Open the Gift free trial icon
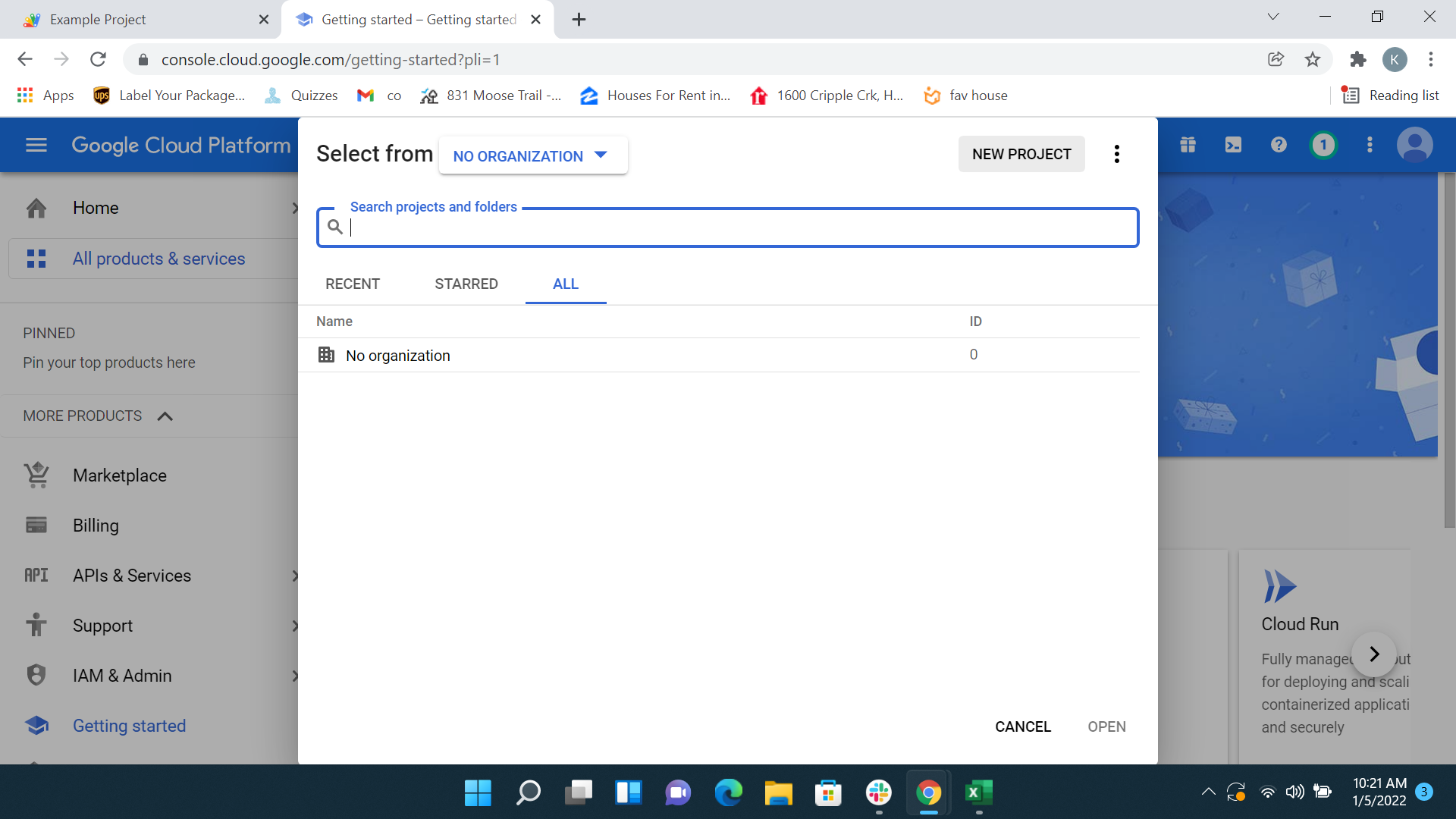 [1188, 145]
